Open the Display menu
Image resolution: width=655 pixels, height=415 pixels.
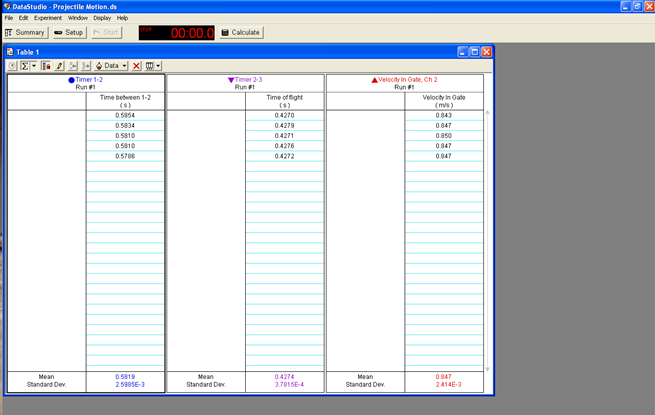(x=102, y=18)
